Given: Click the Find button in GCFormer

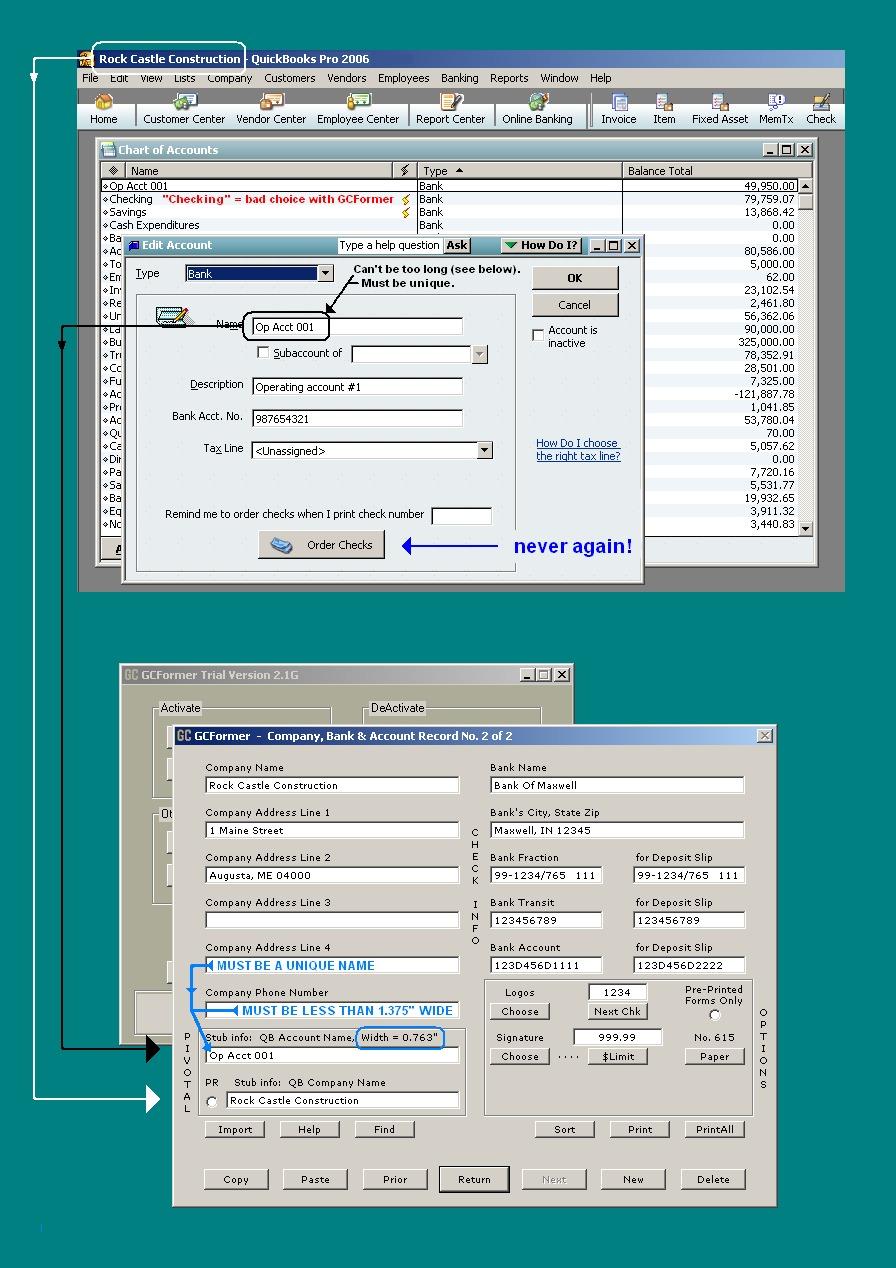Looking at the screenshot, I should coord(385,1129).
